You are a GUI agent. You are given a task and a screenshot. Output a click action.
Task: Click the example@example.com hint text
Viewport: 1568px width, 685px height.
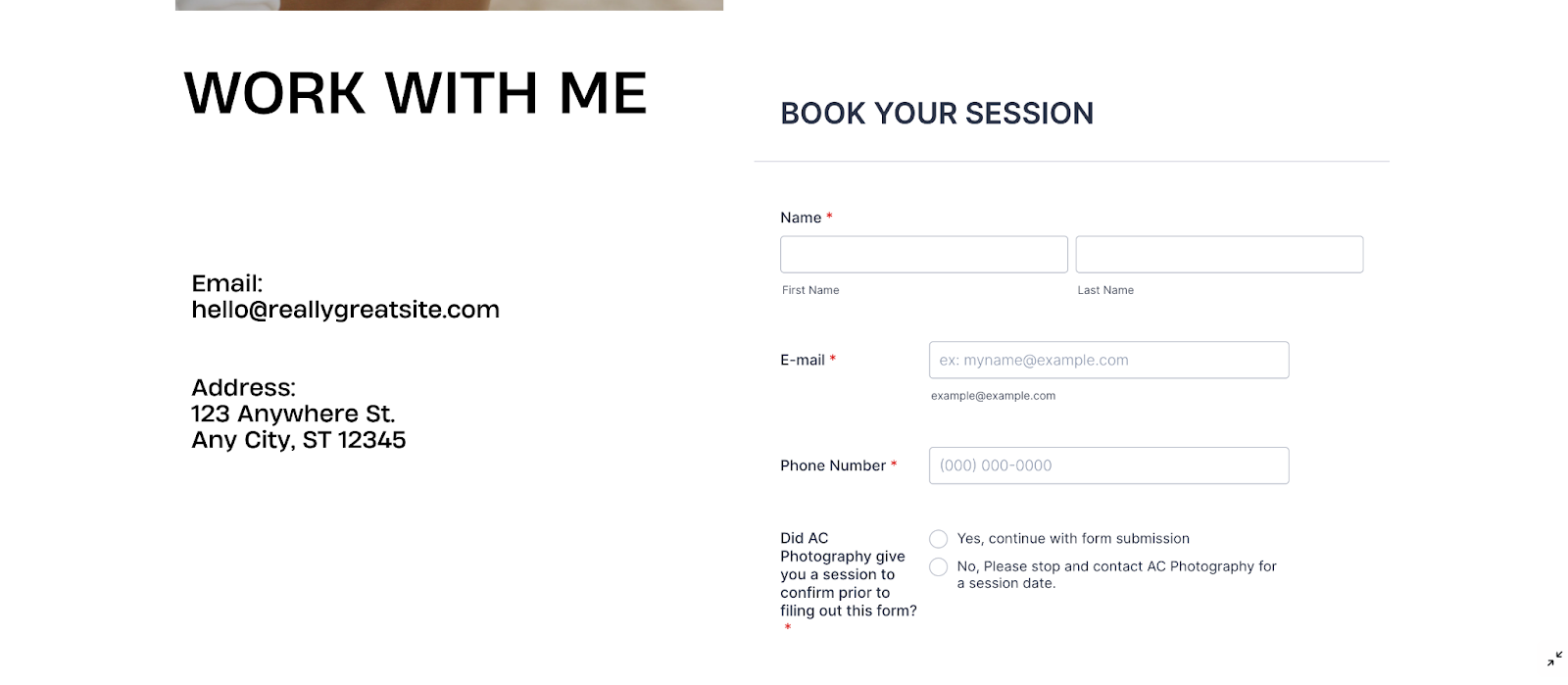[993, 396]
